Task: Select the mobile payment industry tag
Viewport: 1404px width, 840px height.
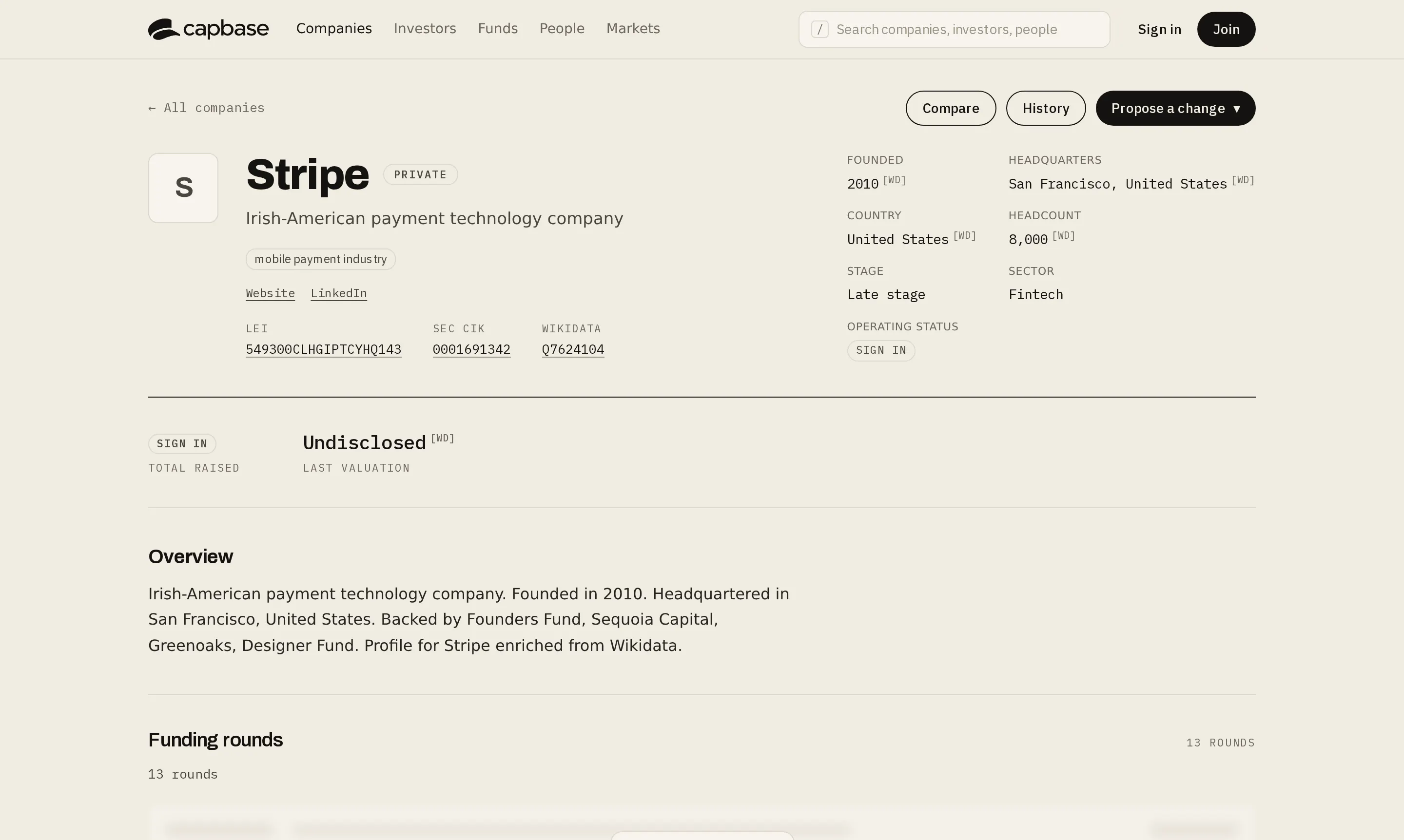Action: pos(321,259)
